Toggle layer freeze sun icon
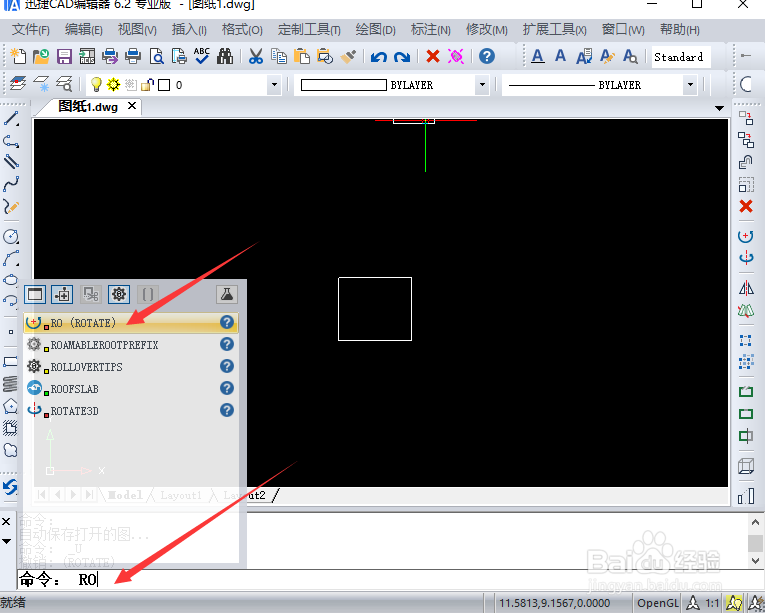Screen dimensions: 765x613 [x=114, y=84]
